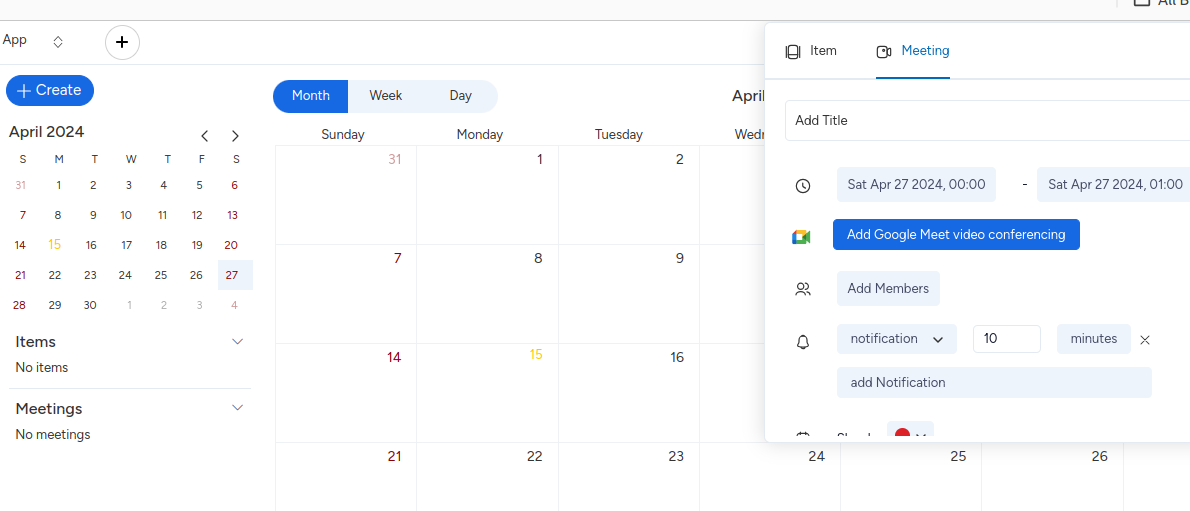Click Add Google Meet video conferencing
The height and width of the screenshot is (511, 1190).
click(955, 235)
